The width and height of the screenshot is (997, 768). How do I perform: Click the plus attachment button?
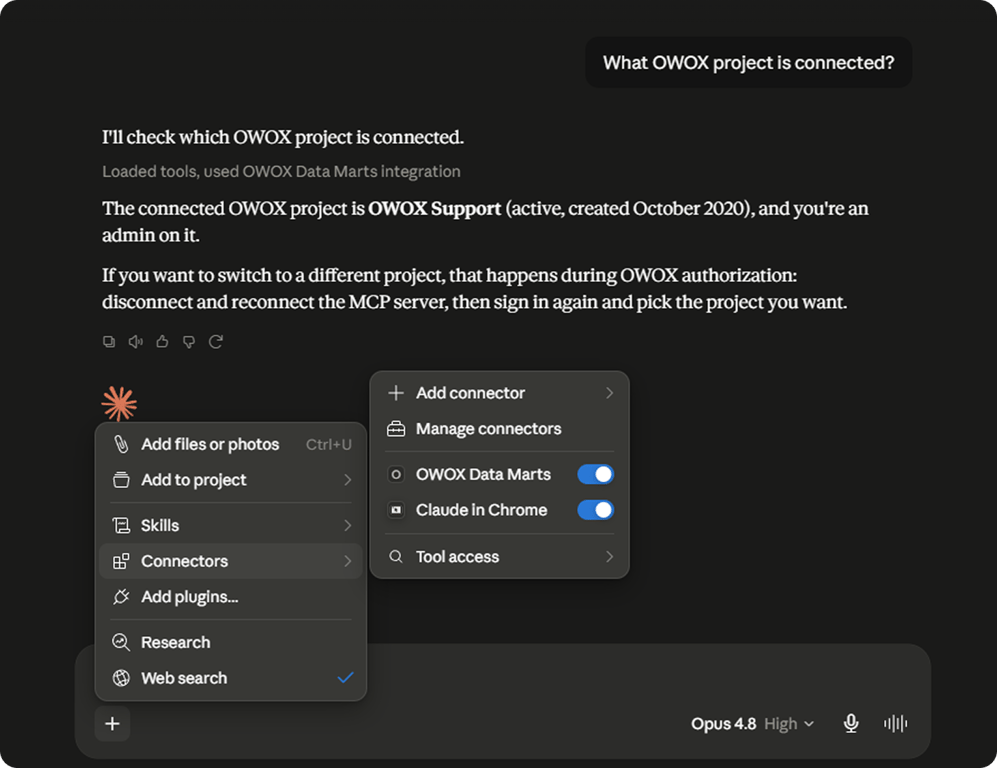click(x=113, y=723)
